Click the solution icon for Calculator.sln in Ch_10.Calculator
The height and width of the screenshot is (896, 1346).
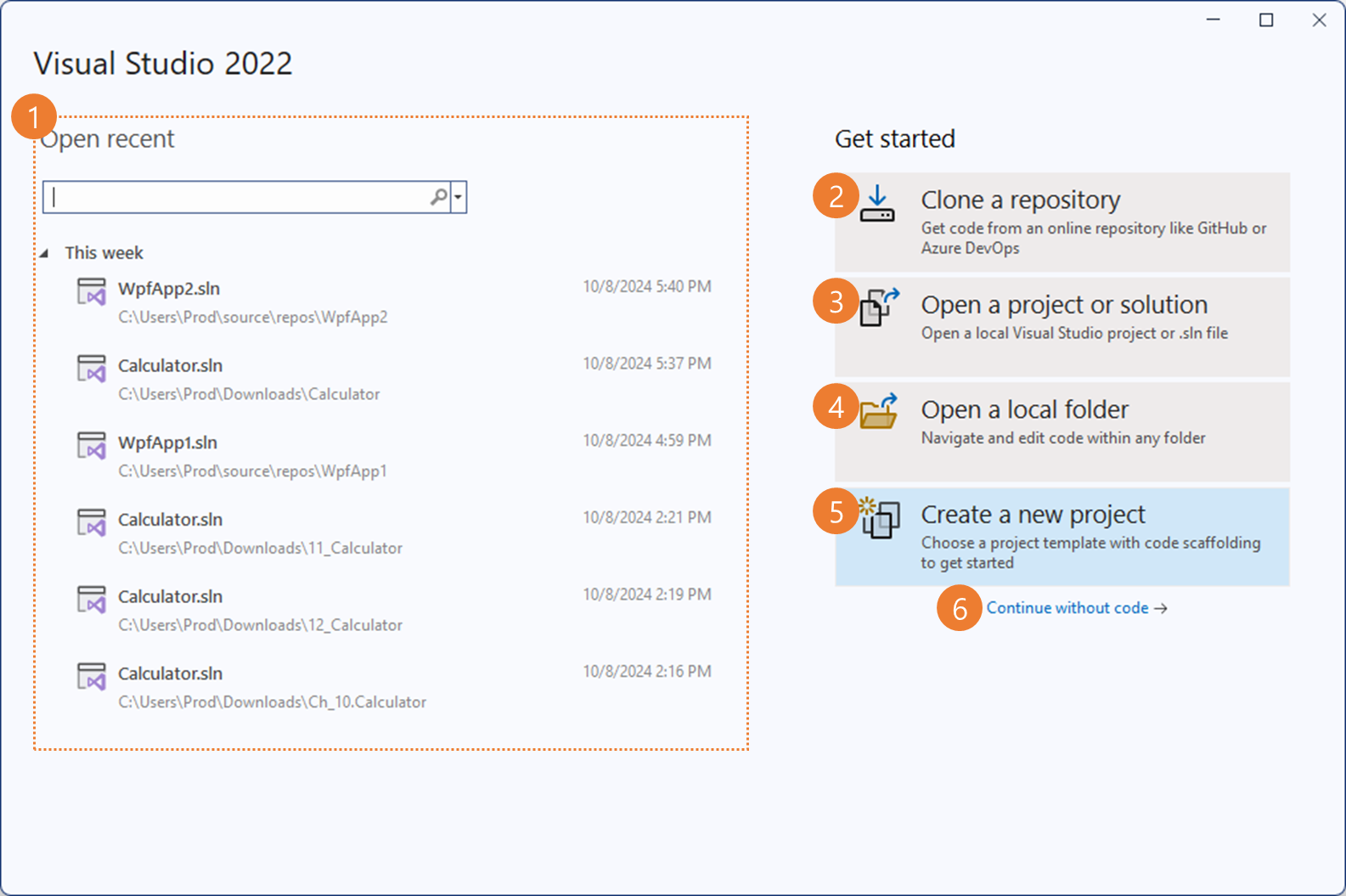point(92,676)
